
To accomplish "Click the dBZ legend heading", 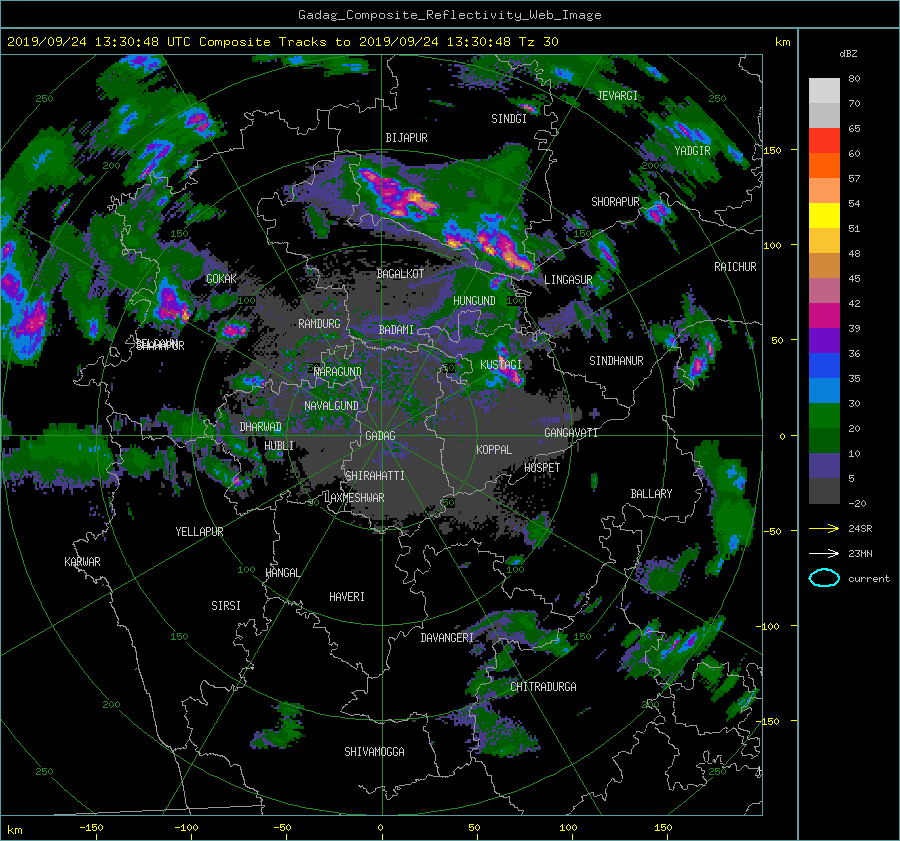I will pos(848,54).
